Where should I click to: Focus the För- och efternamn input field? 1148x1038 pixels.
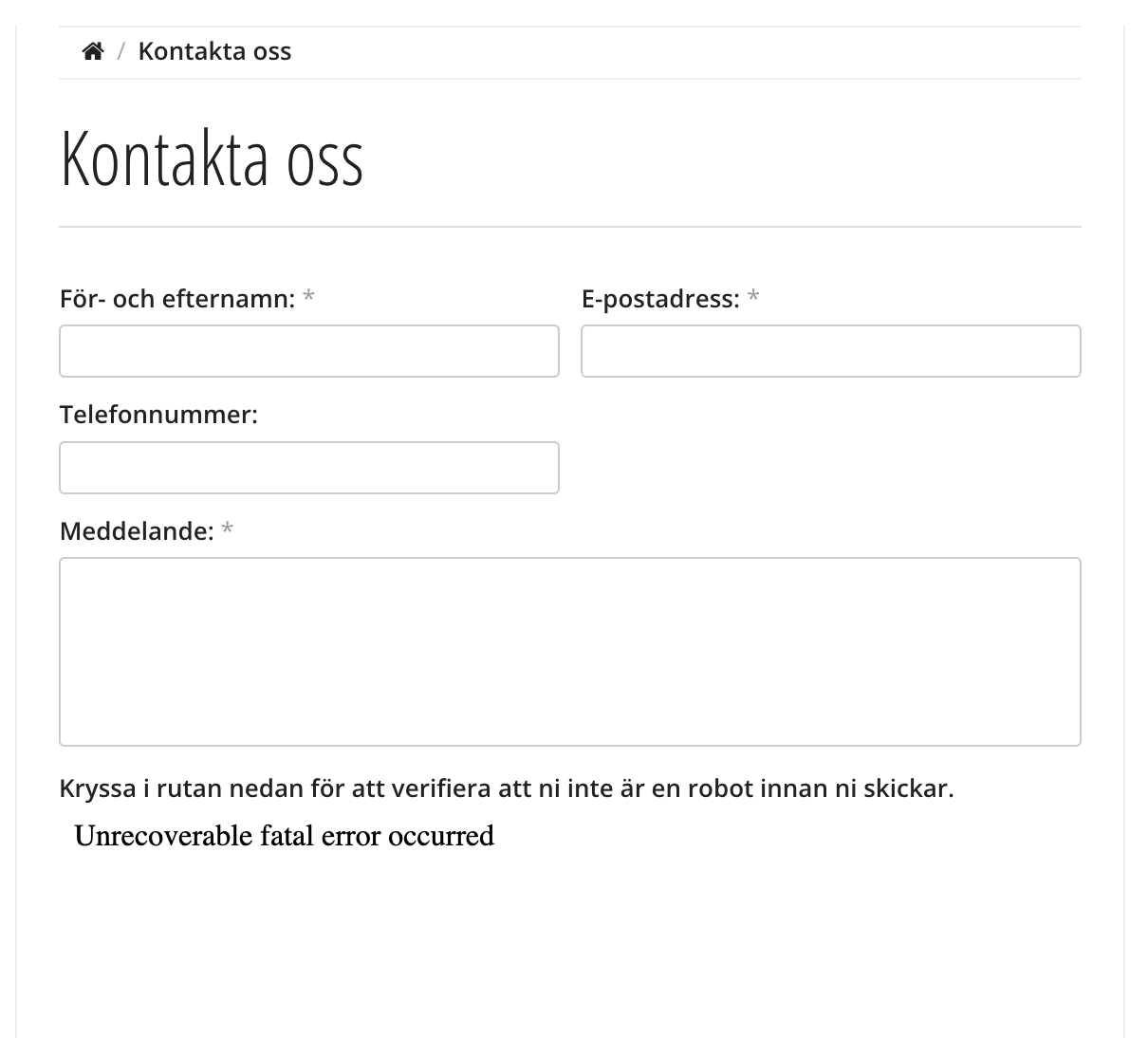tap(309, 351)
